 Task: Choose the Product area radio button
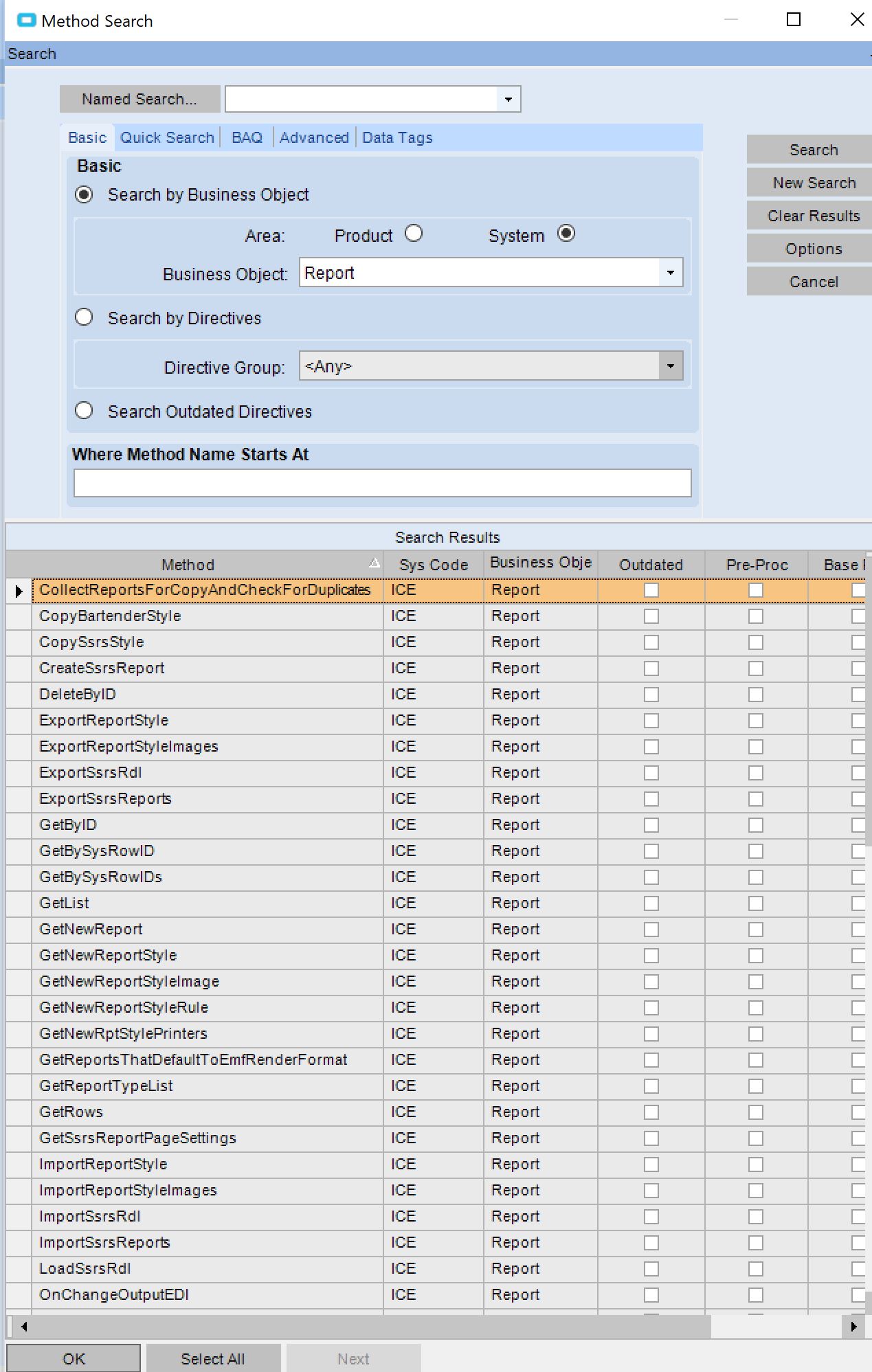414,234
